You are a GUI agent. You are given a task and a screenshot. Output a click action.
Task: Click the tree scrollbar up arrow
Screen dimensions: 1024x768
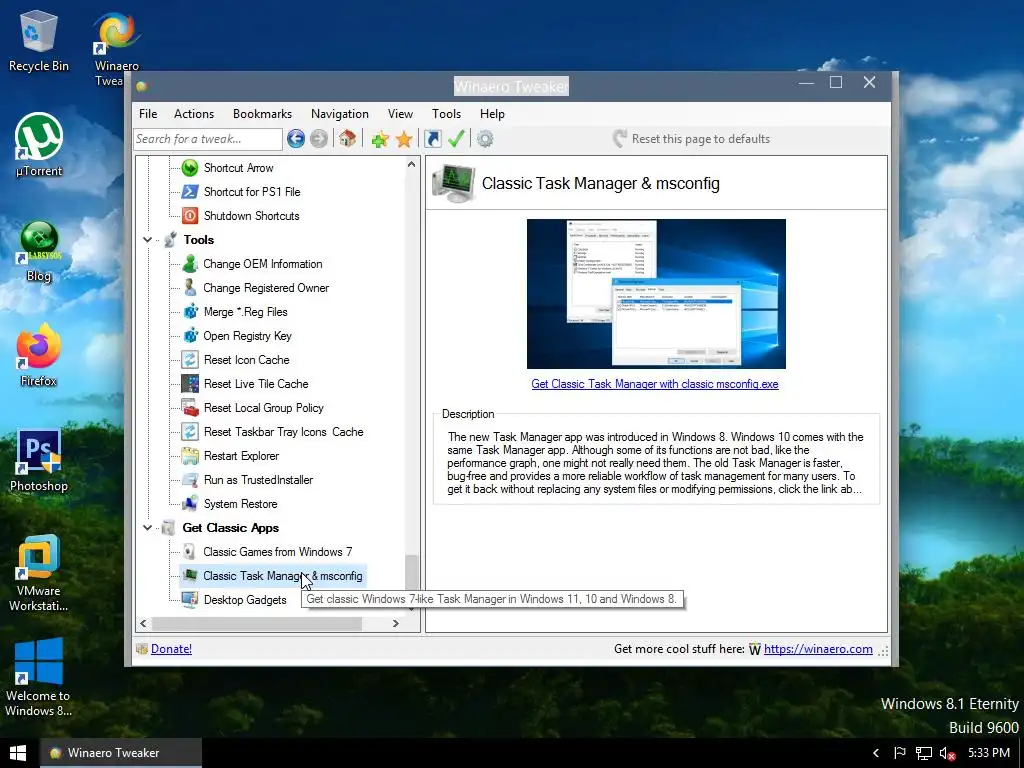411,165
